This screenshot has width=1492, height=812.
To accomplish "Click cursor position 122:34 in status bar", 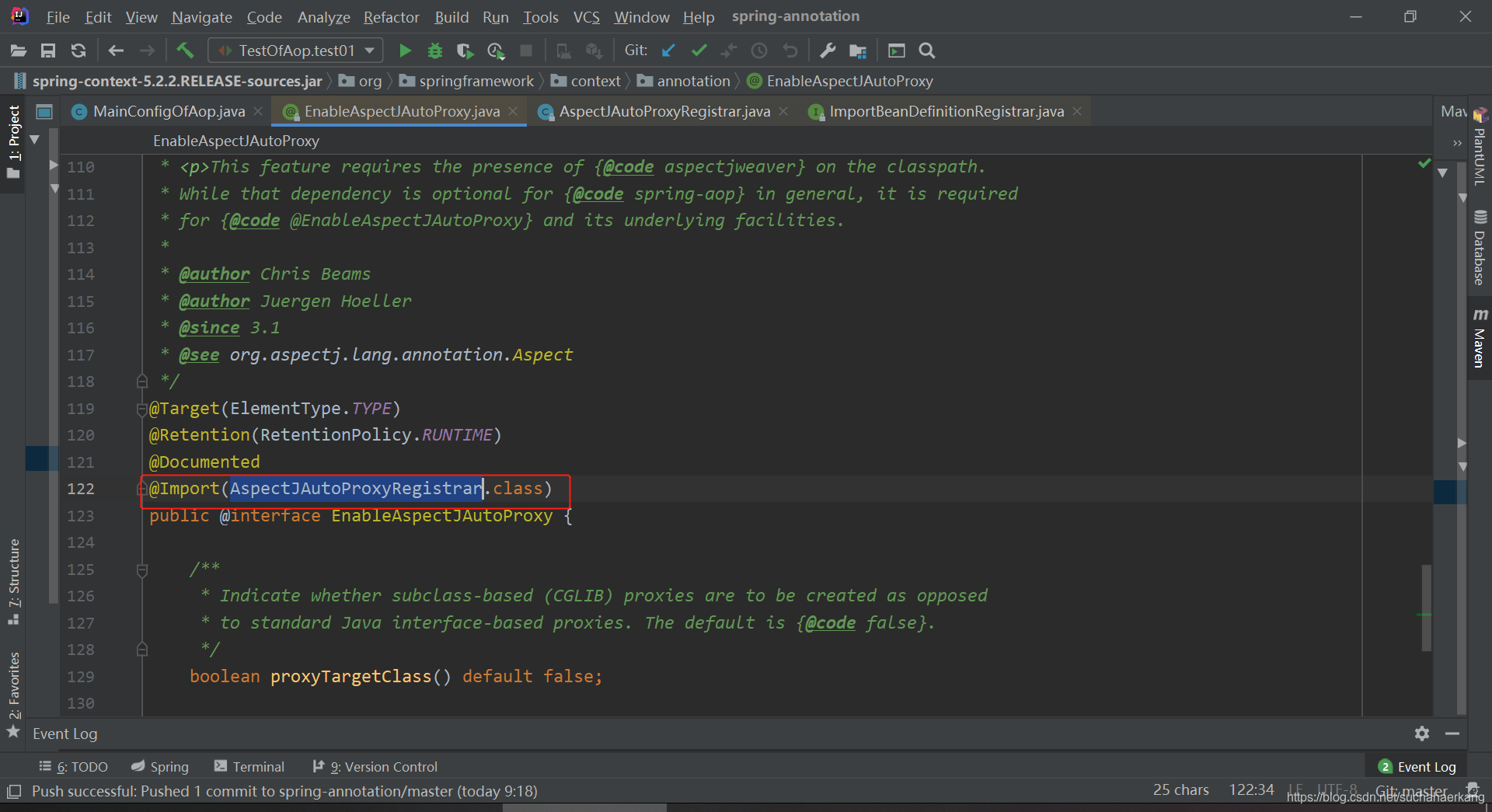I will (1251, 789).
